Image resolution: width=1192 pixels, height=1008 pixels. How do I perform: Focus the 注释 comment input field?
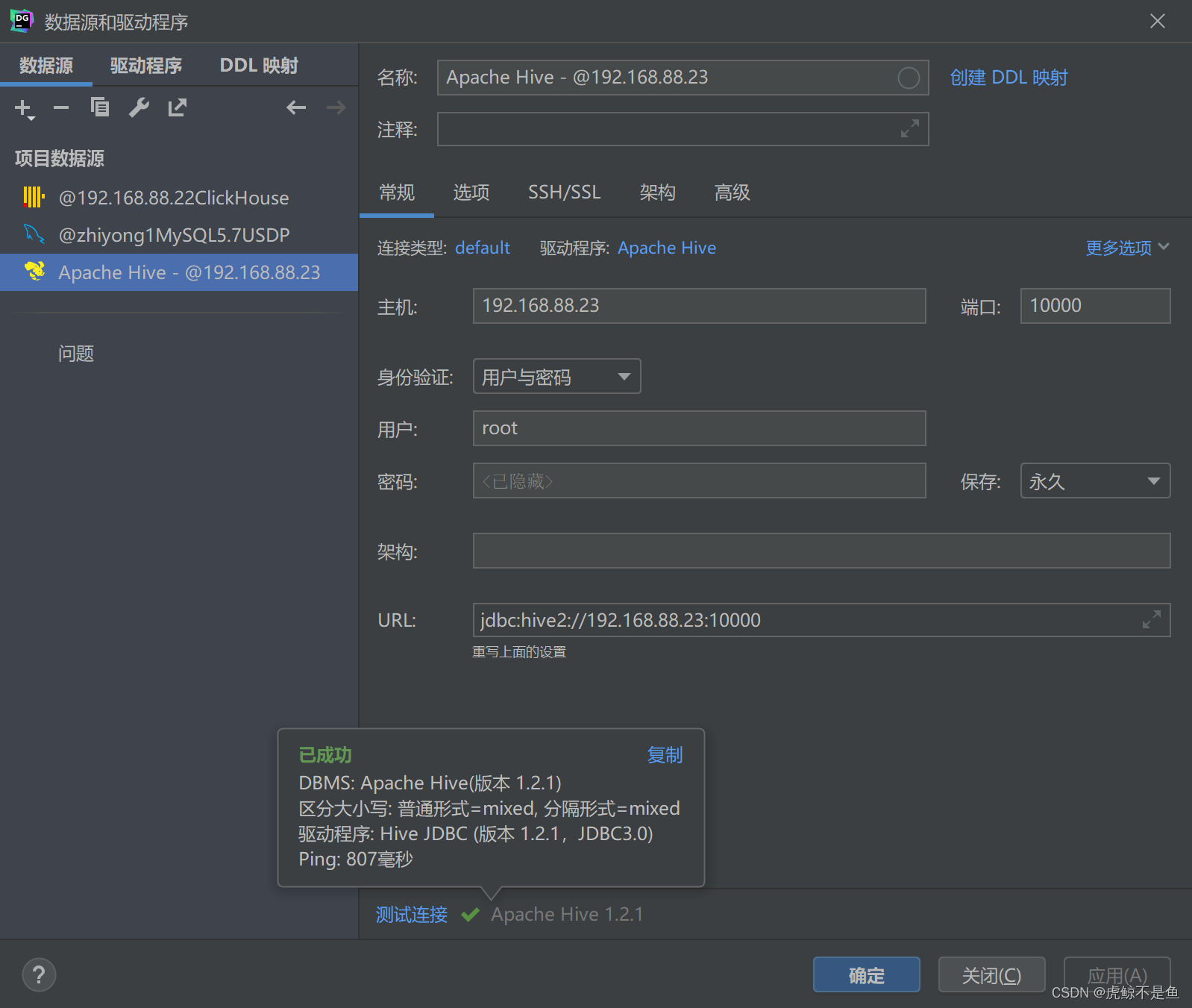(x=683, y=129)
